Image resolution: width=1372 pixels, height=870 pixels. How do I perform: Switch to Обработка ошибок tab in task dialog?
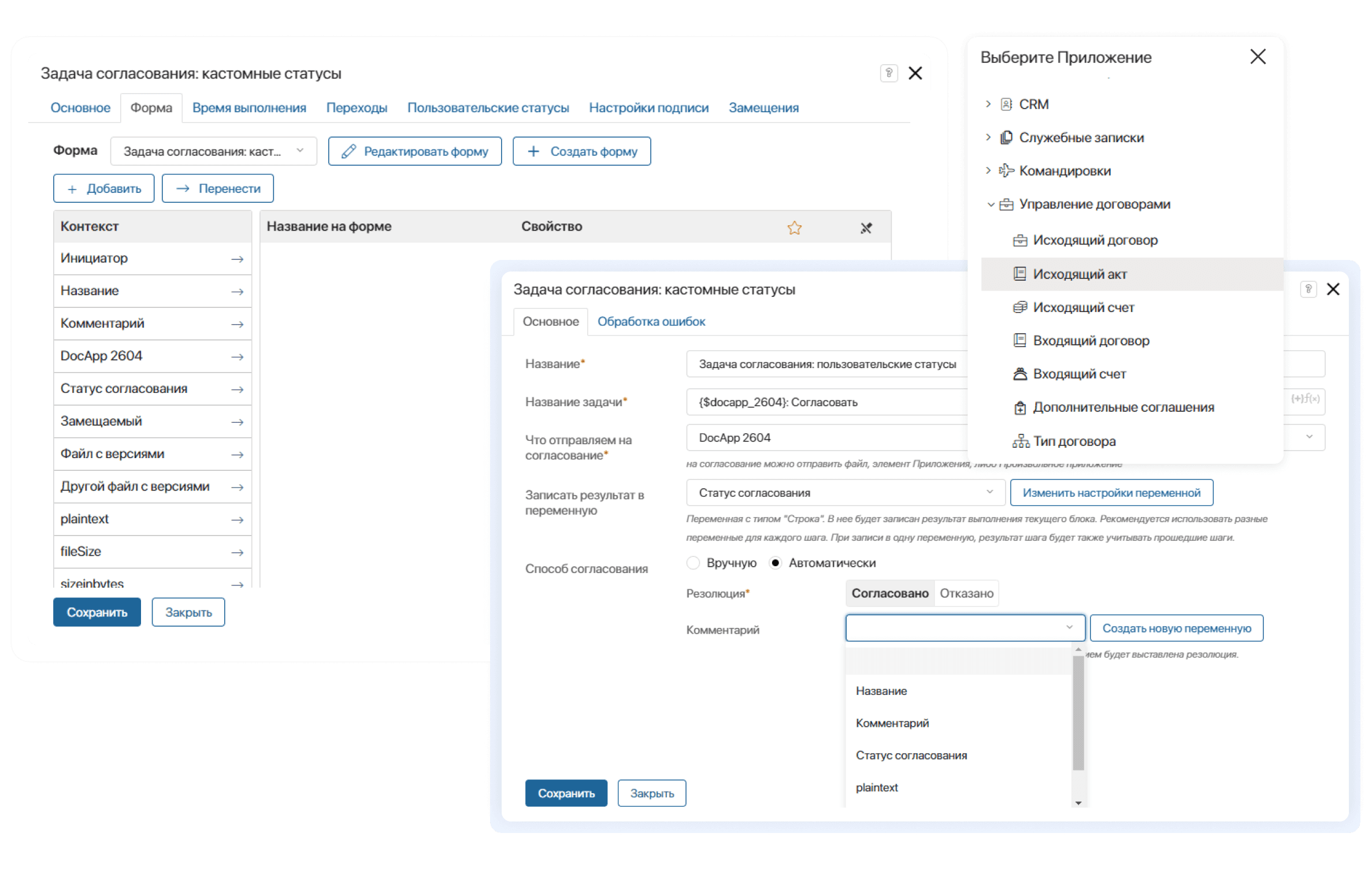650,321
